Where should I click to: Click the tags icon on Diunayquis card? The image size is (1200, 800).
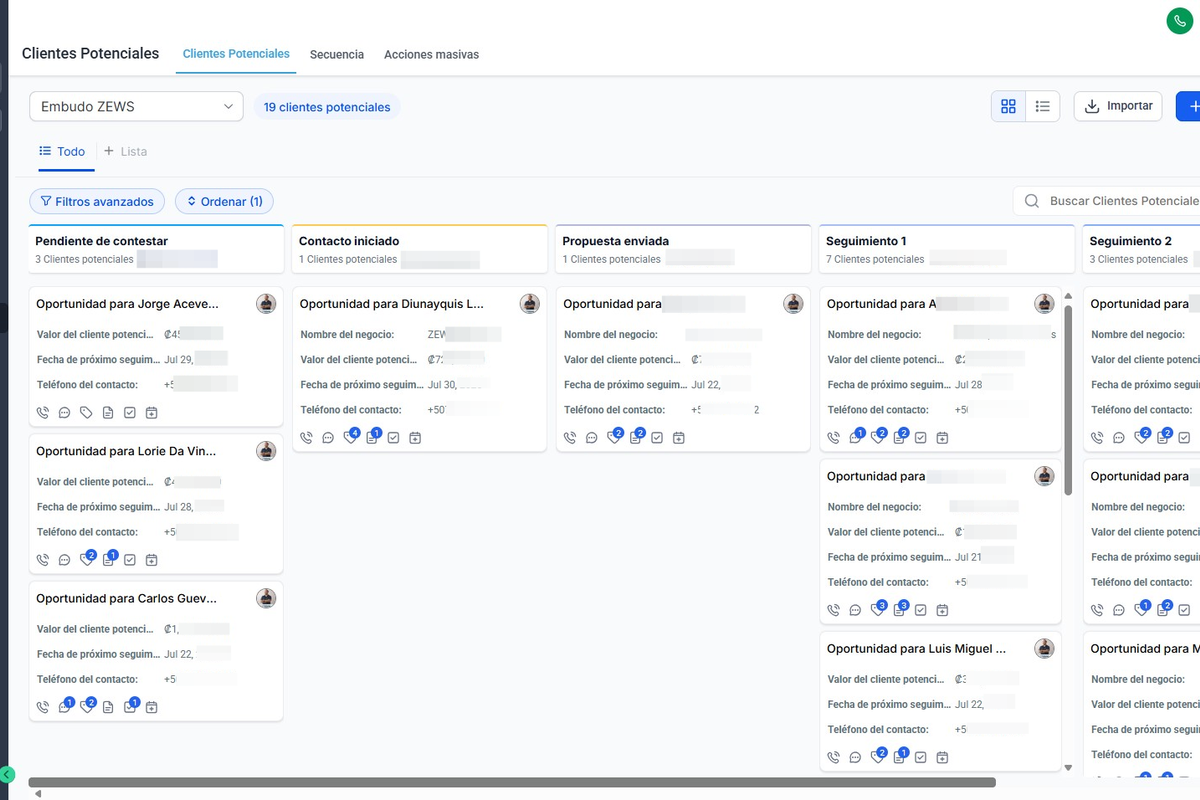pos(350,437)
